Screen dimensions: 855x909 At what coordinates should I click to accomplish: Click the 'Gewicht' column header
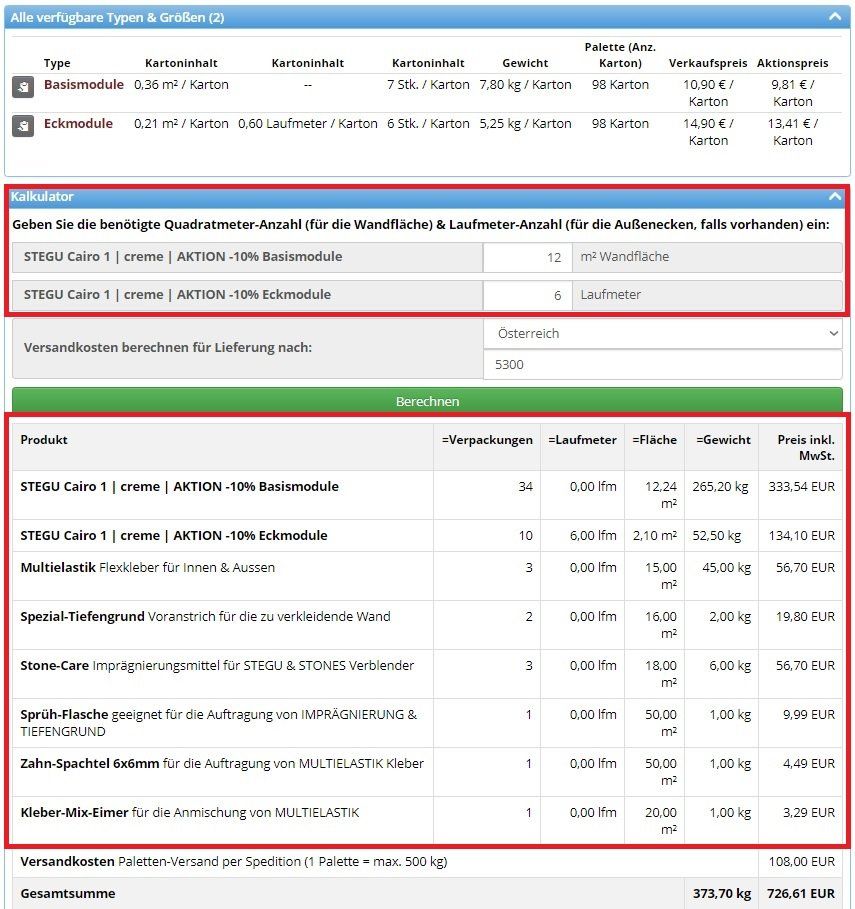(x=525, y=63)
